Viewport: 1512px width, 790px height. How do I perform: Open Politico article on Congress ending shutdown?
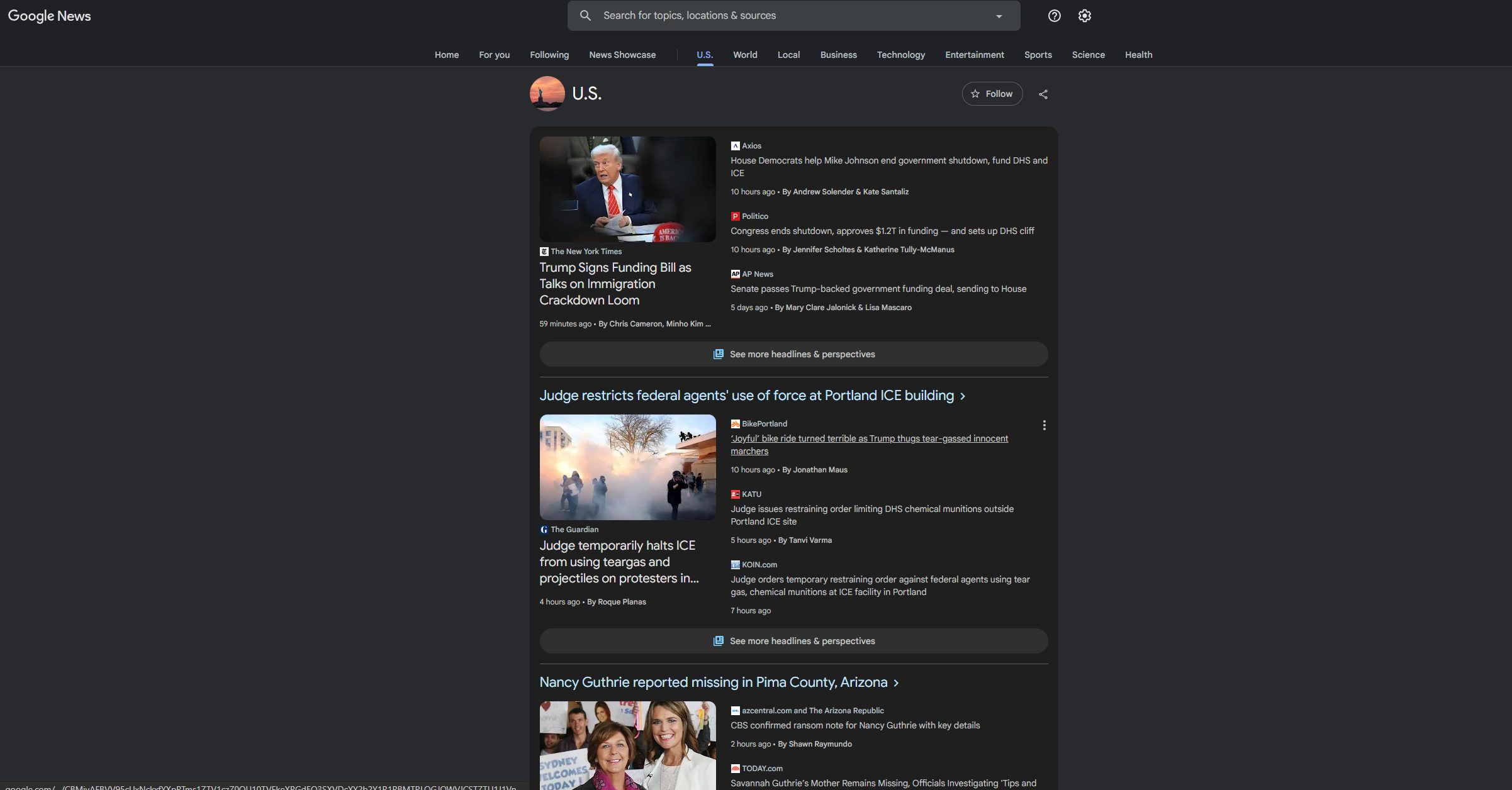pos(882,231)
